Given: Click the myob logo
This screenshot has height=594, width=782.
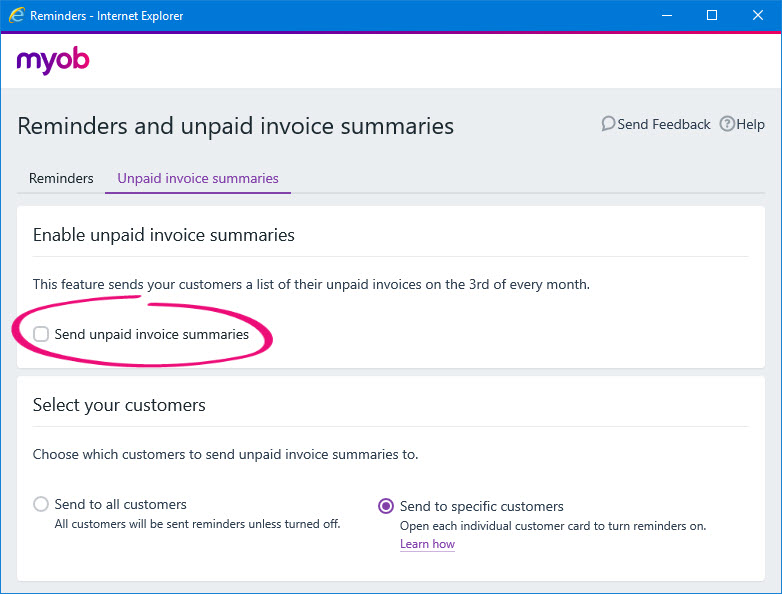Looking at the screenshot, I should (53, 61).
